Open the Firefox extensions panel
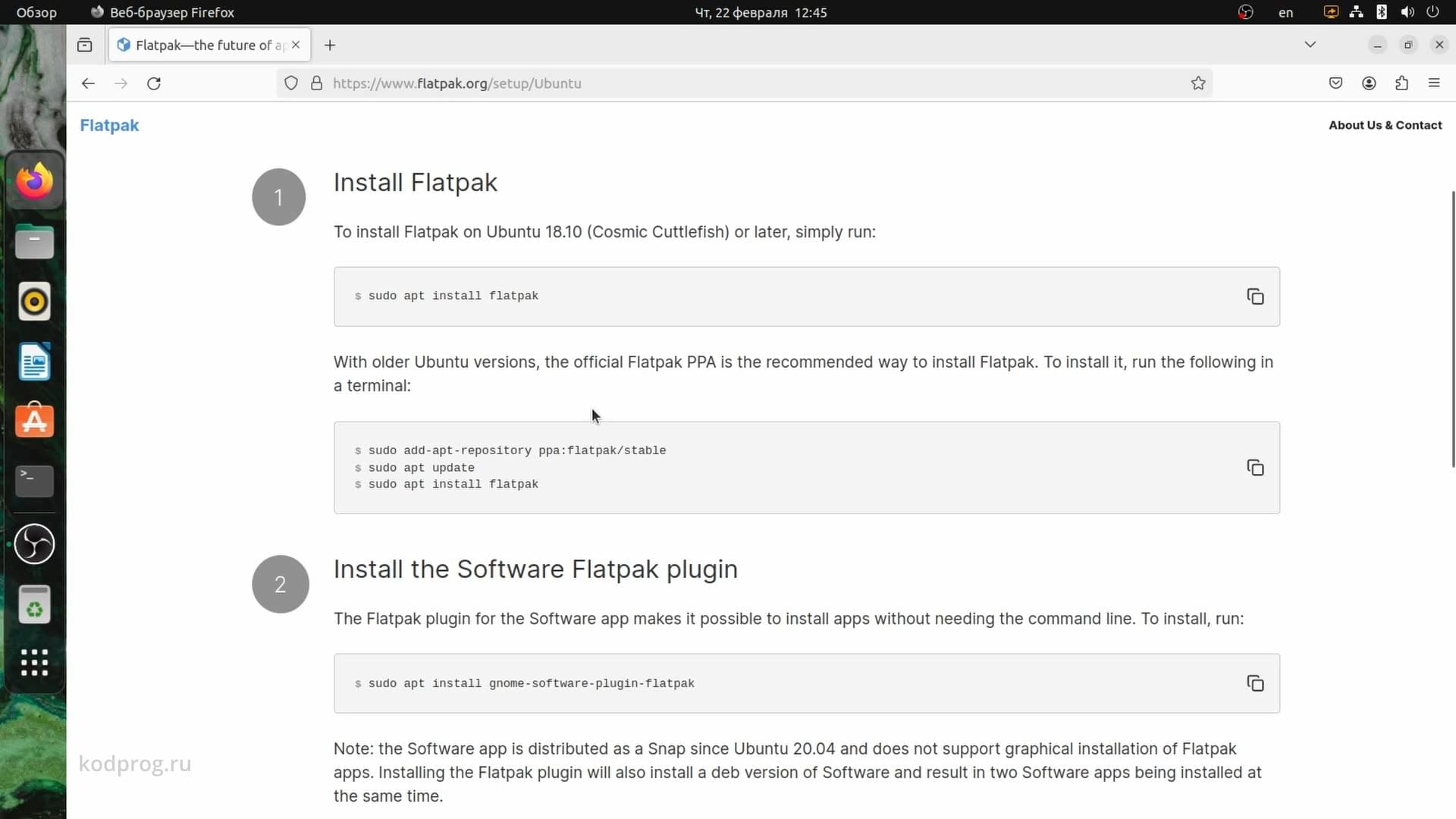1456x819 pixels. coord(1401,83)
